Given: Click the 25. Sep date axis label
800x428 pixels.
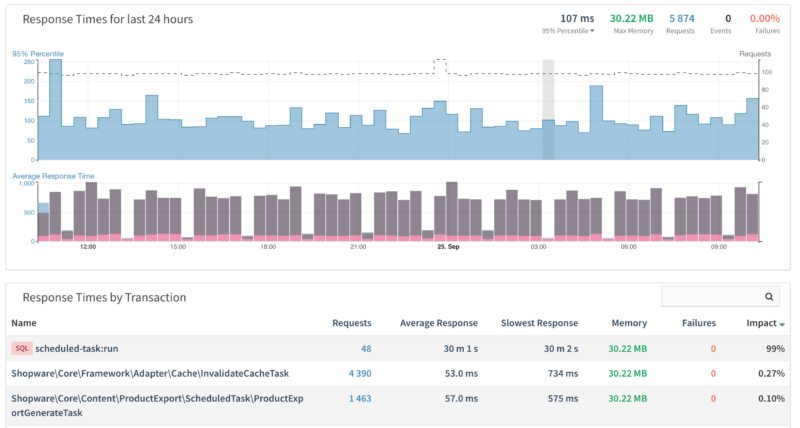Looking at the screenshot, I should [x=448, y=247].
